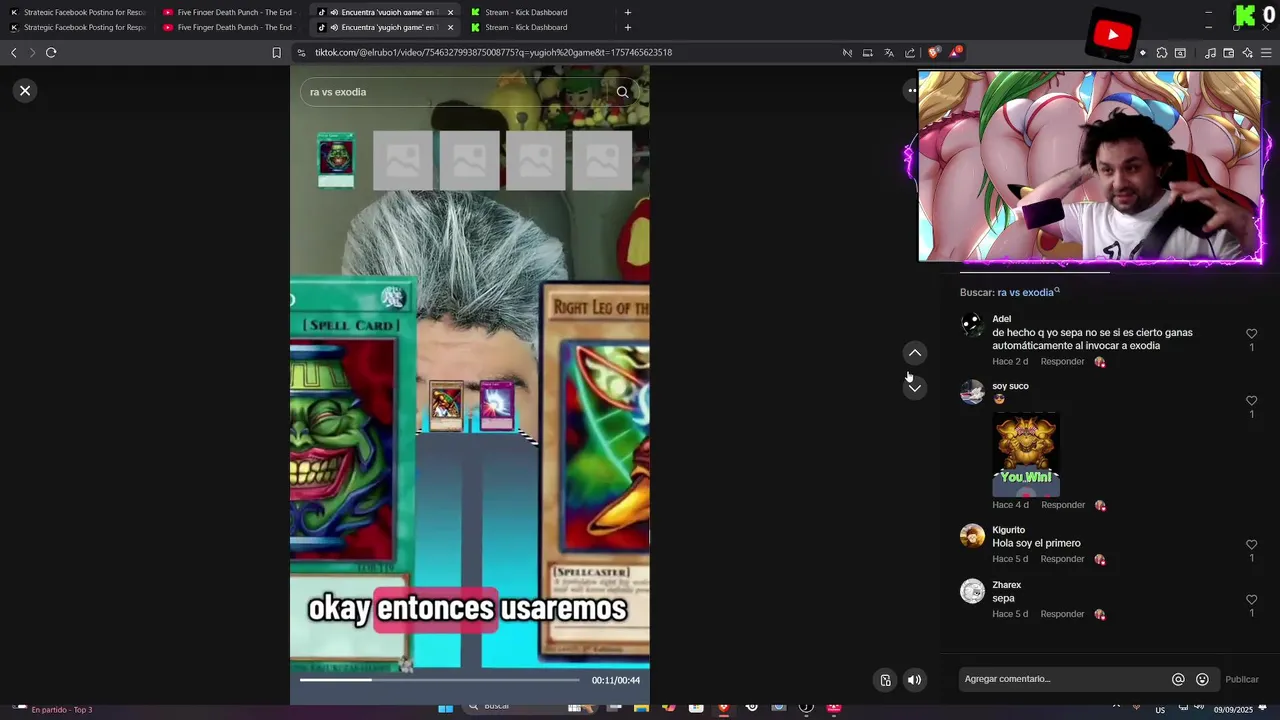This screenshot has width=1280, height=720.
Task: Open soy suco's profile avatar
Action: (972, 392)
